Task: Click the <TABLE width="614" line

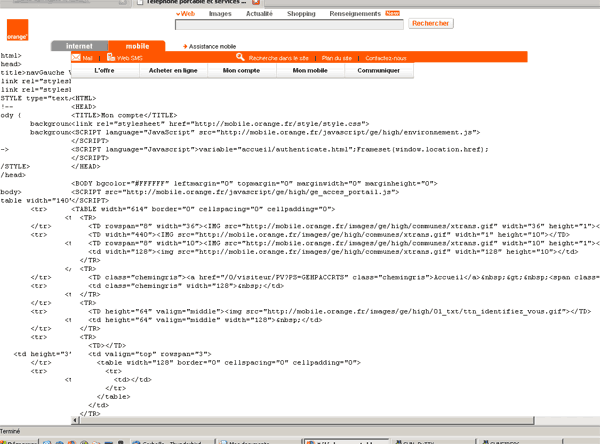Action: pos(203,209)
